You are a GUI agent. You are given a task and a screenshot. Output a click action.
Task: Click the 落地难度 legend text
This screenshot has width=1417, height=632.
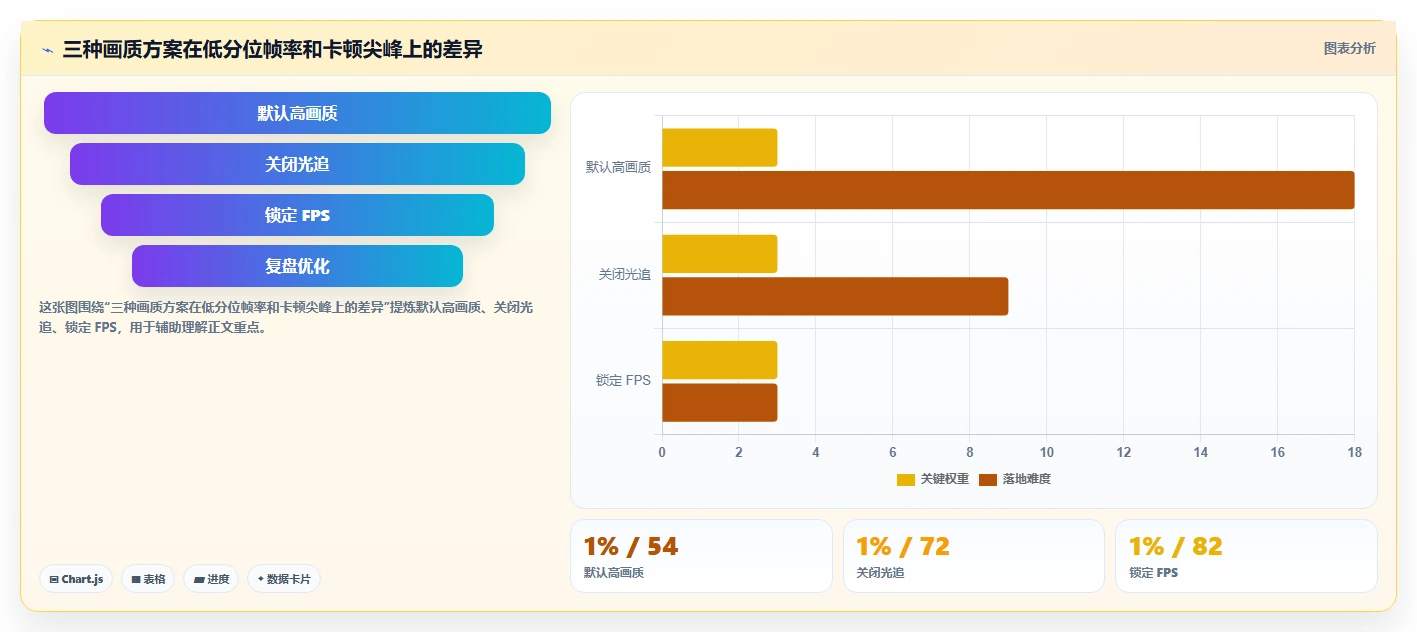1026,479
